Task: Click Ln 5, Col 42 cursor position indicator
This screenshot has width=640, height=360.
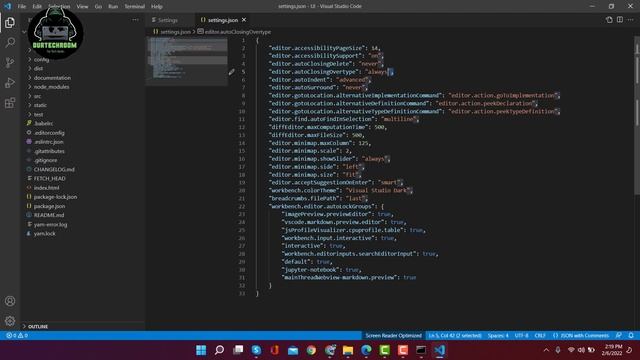Action: click(x=455, y=336)
